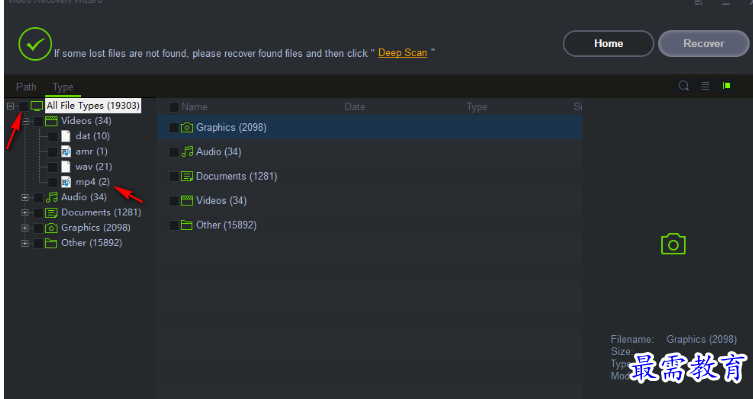
Task: Click the Videos clapperboard icon in tree
Action: (51, 121)
